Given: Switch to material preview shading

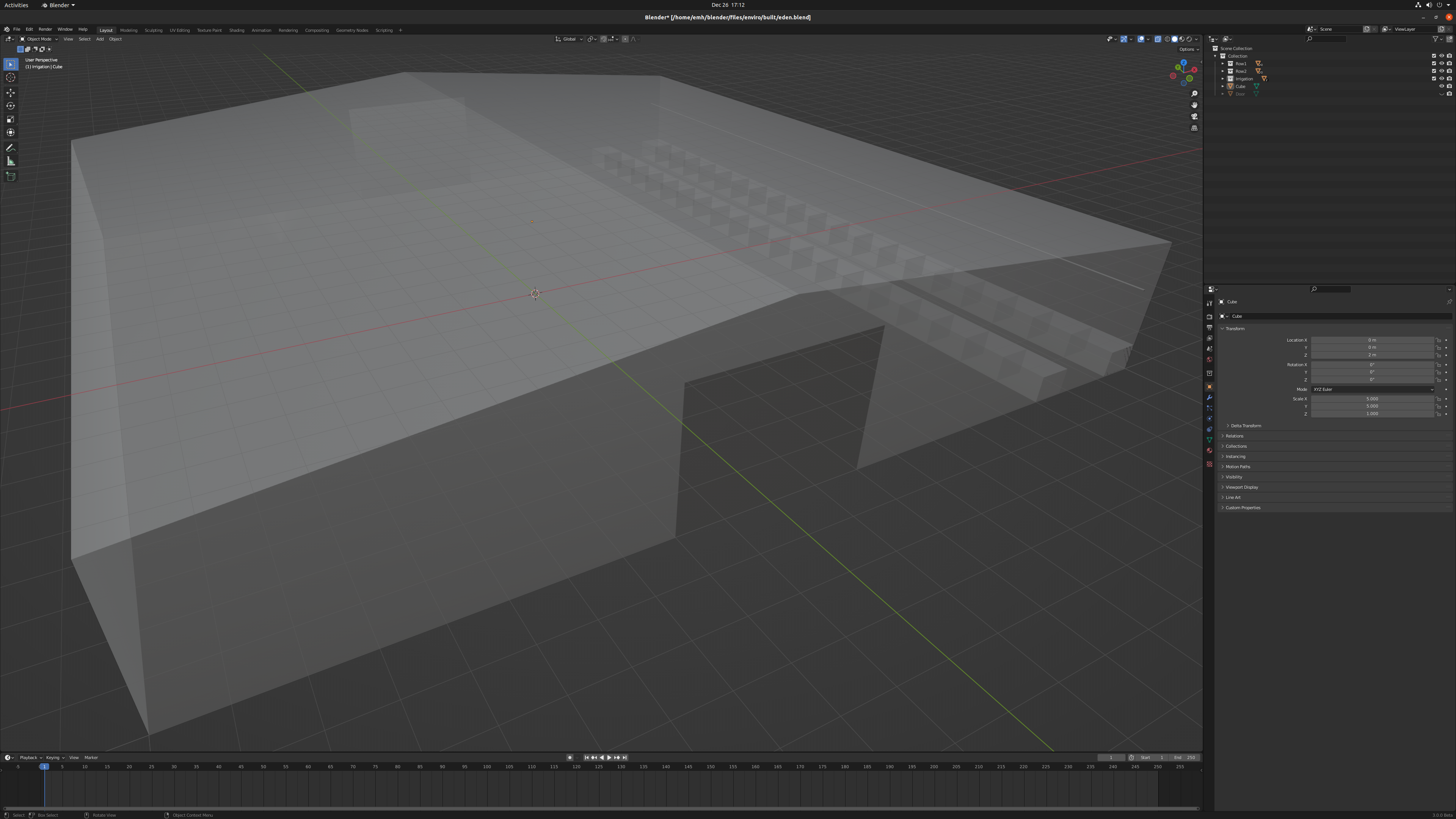Looking at the screenshot, I should click(1182, 39).
